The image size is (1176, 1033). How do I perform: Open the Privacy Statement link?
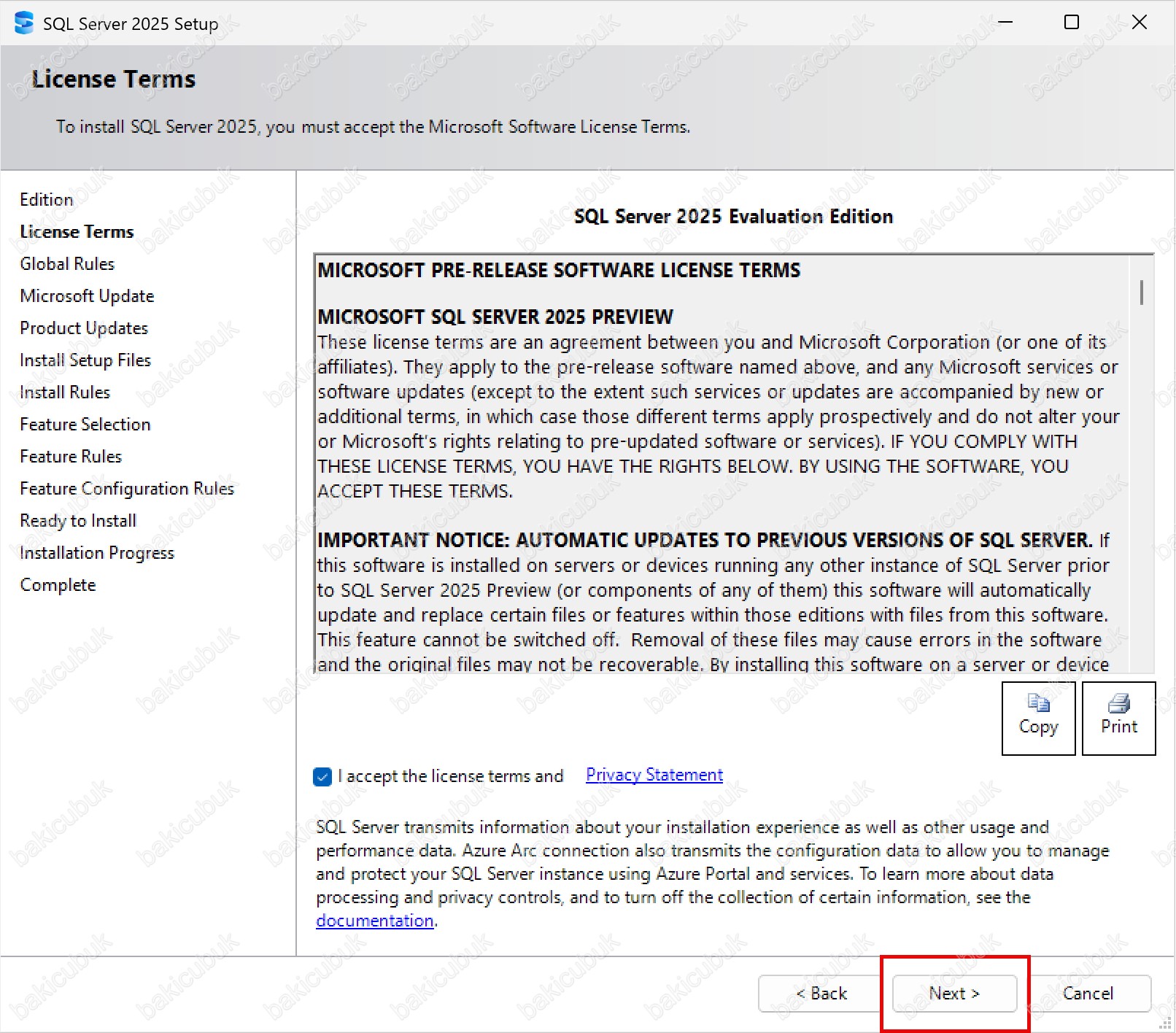(654, 775)
